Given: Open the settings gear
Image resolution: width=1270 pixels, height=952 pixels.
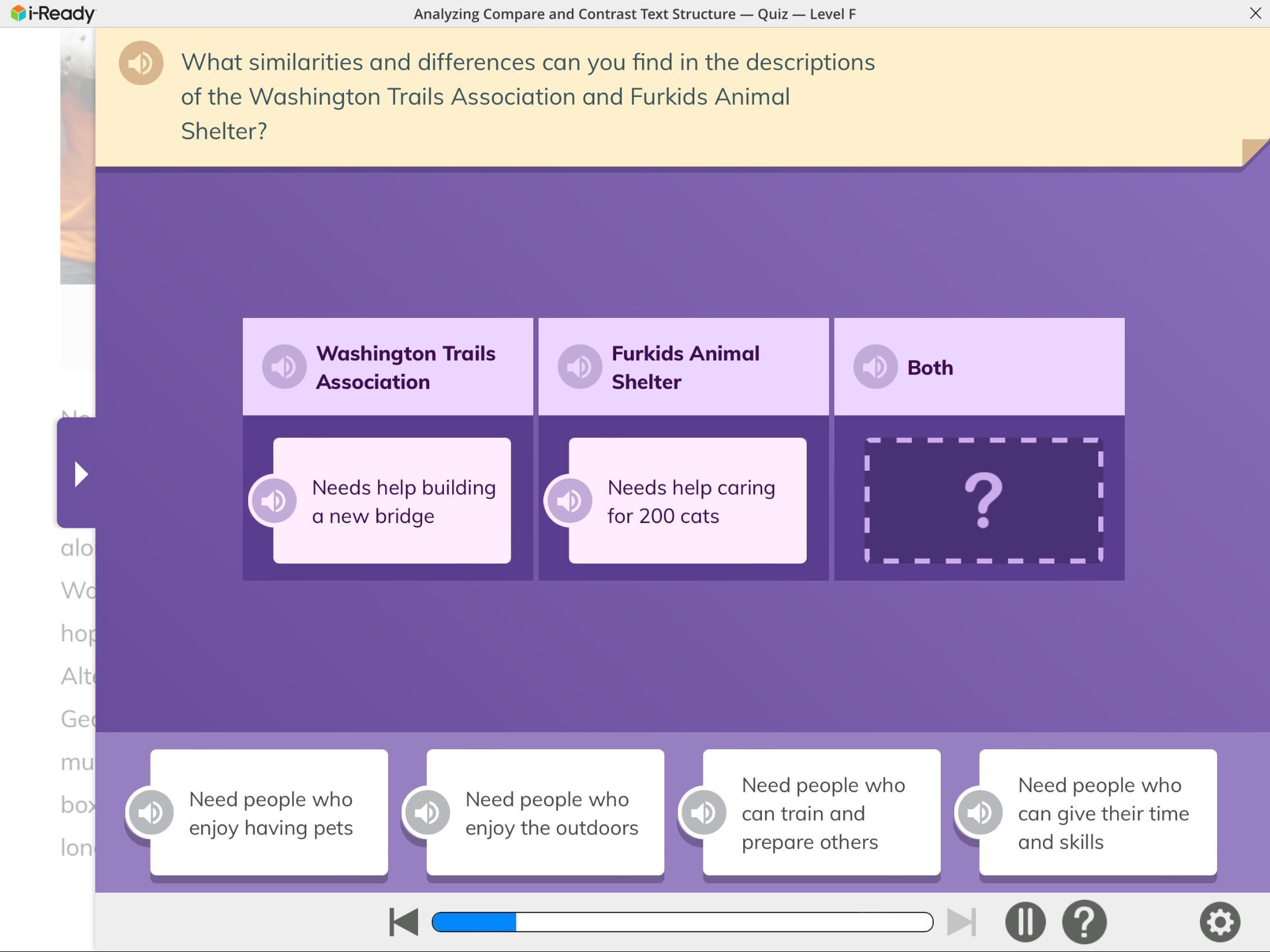Looking at the screenshot, I should click(1220, 921).
